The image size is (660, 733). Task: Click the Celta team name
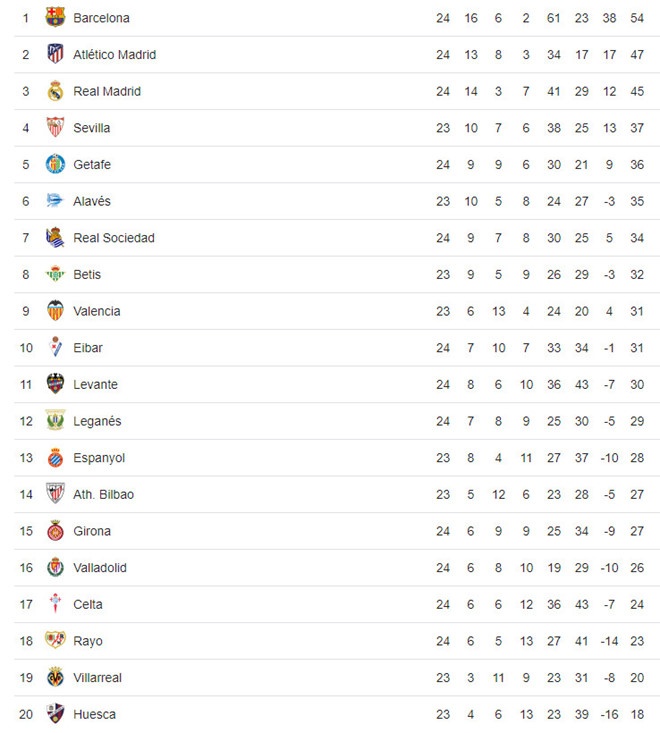point(88,604)
